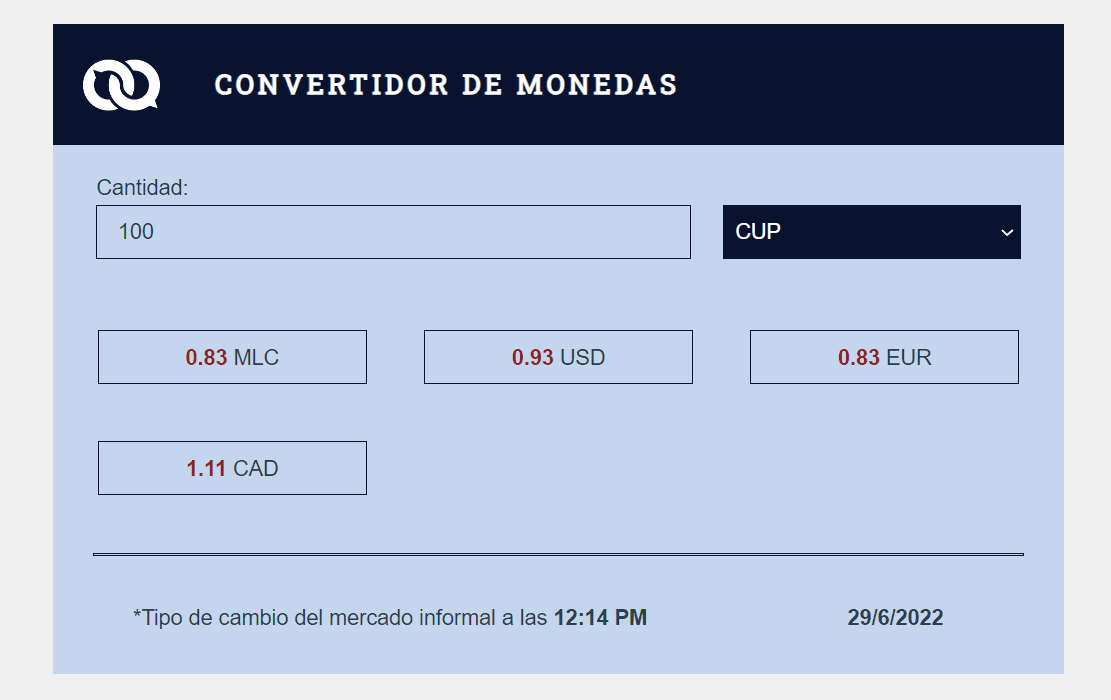The width and height of the screenshot is (1111, 700).
Task: Click the red 1.11 CAD value
Action: click(x=206, y=469)
